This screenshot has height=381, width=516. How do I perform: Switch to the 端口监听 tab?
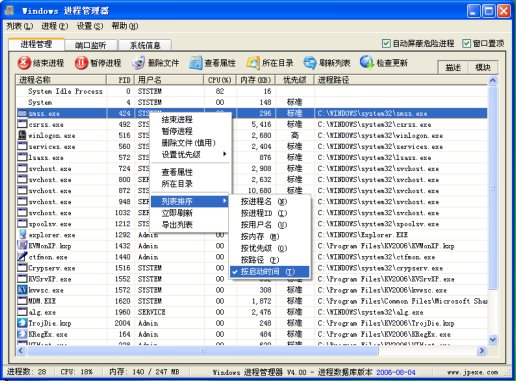[91, 45]
